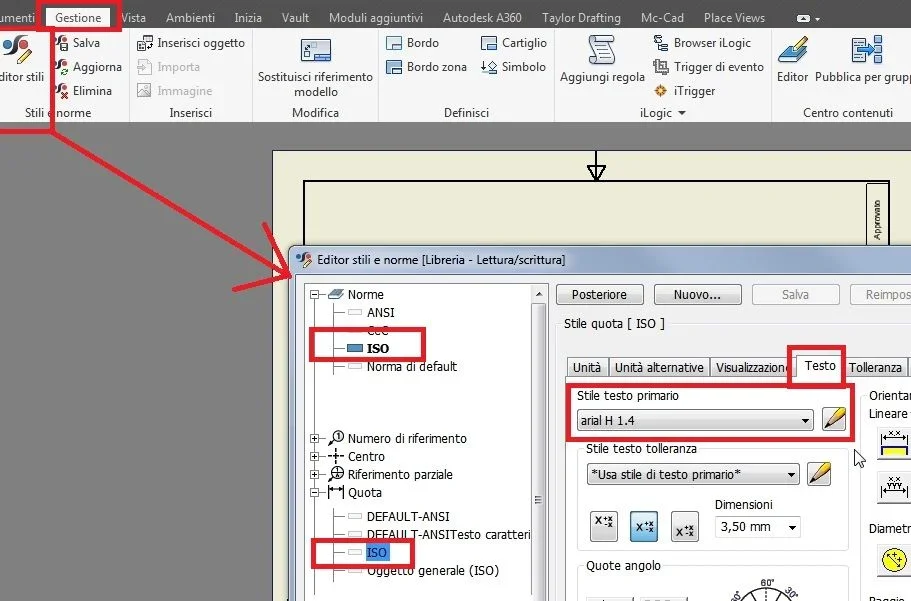Open the Editor stili tool
Viewport: 911px width, 601px height.
click(19, 59)
